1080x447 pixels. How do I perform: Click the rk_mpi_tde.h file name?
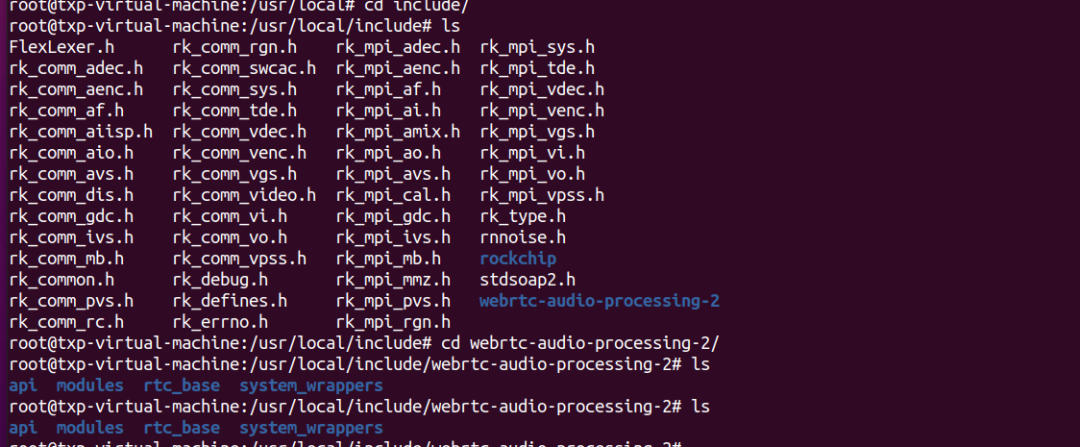click(537, 68)
